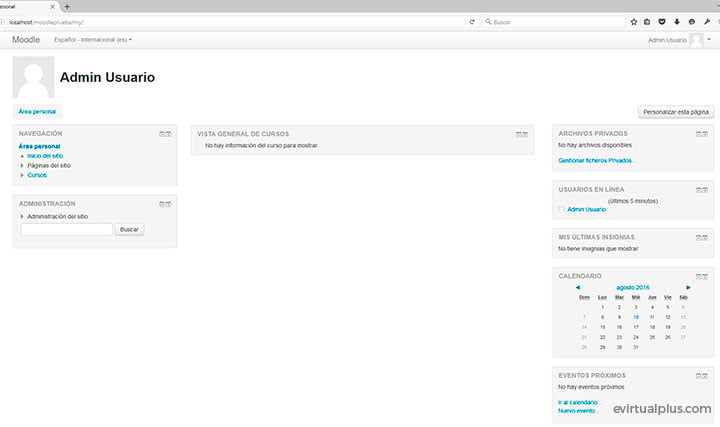Click the administration search text field
Image resolution: width=720 pixels, height=427 pixels.
pos(66,229)
